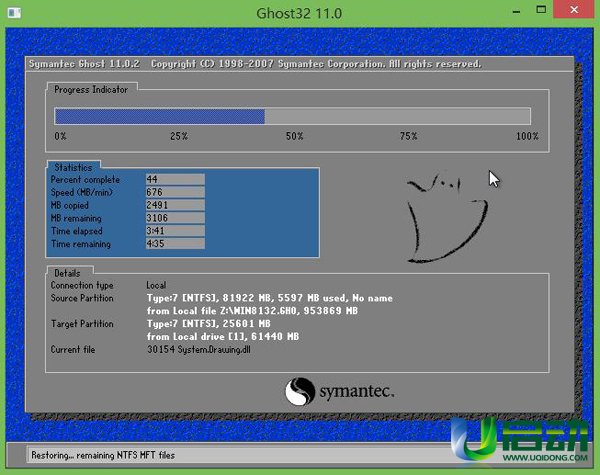Click the unfilled part of progress bar

coord(400,116)
